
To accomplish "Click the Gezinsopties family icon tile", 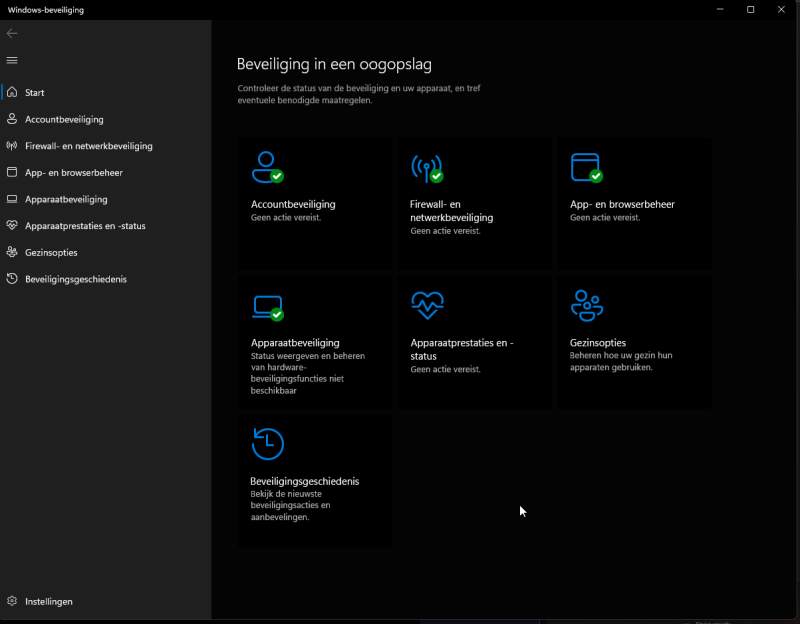I will click(586, 305).
